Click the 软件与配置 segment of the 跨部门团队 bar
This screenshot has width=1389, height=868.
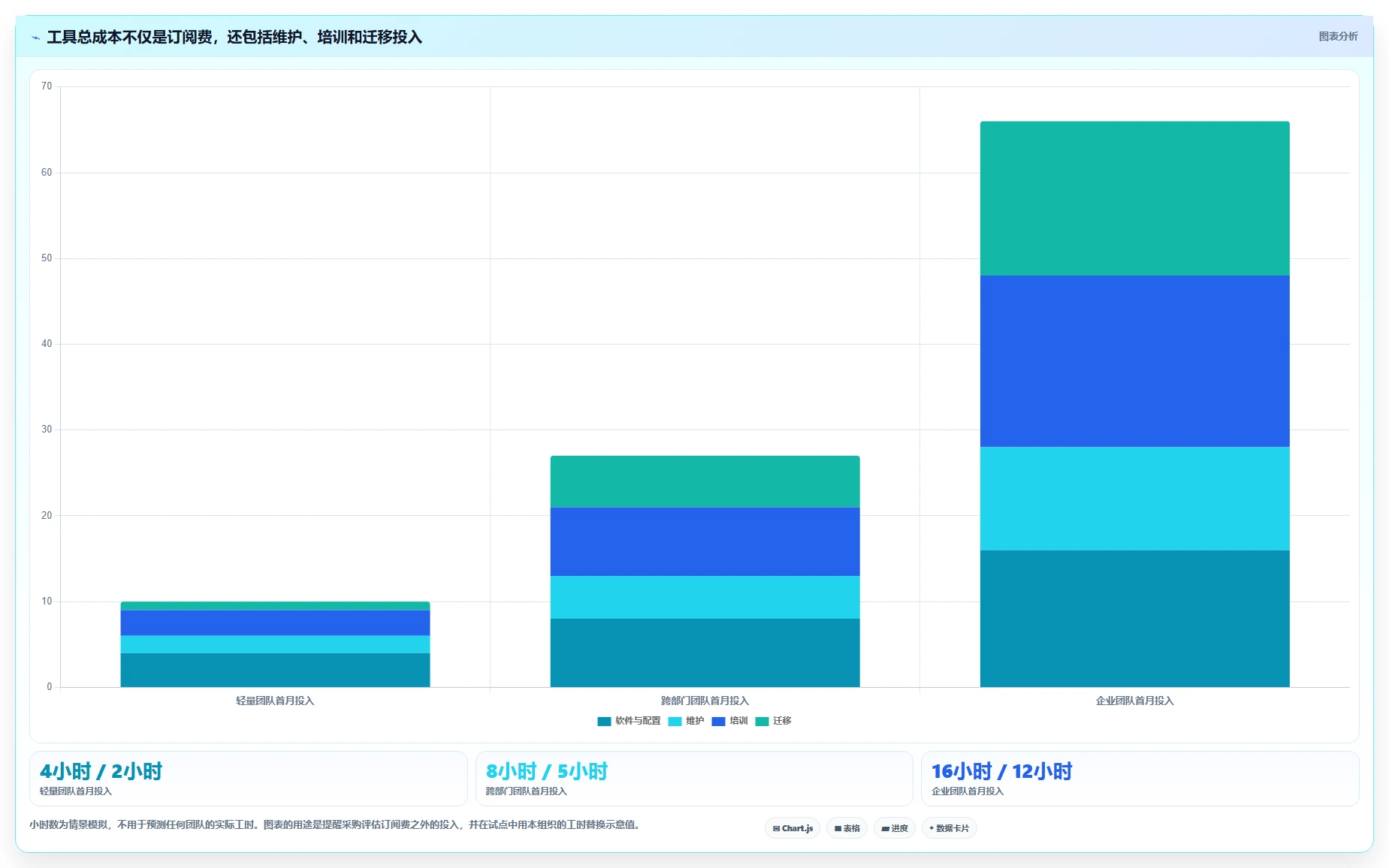(705, 653)
